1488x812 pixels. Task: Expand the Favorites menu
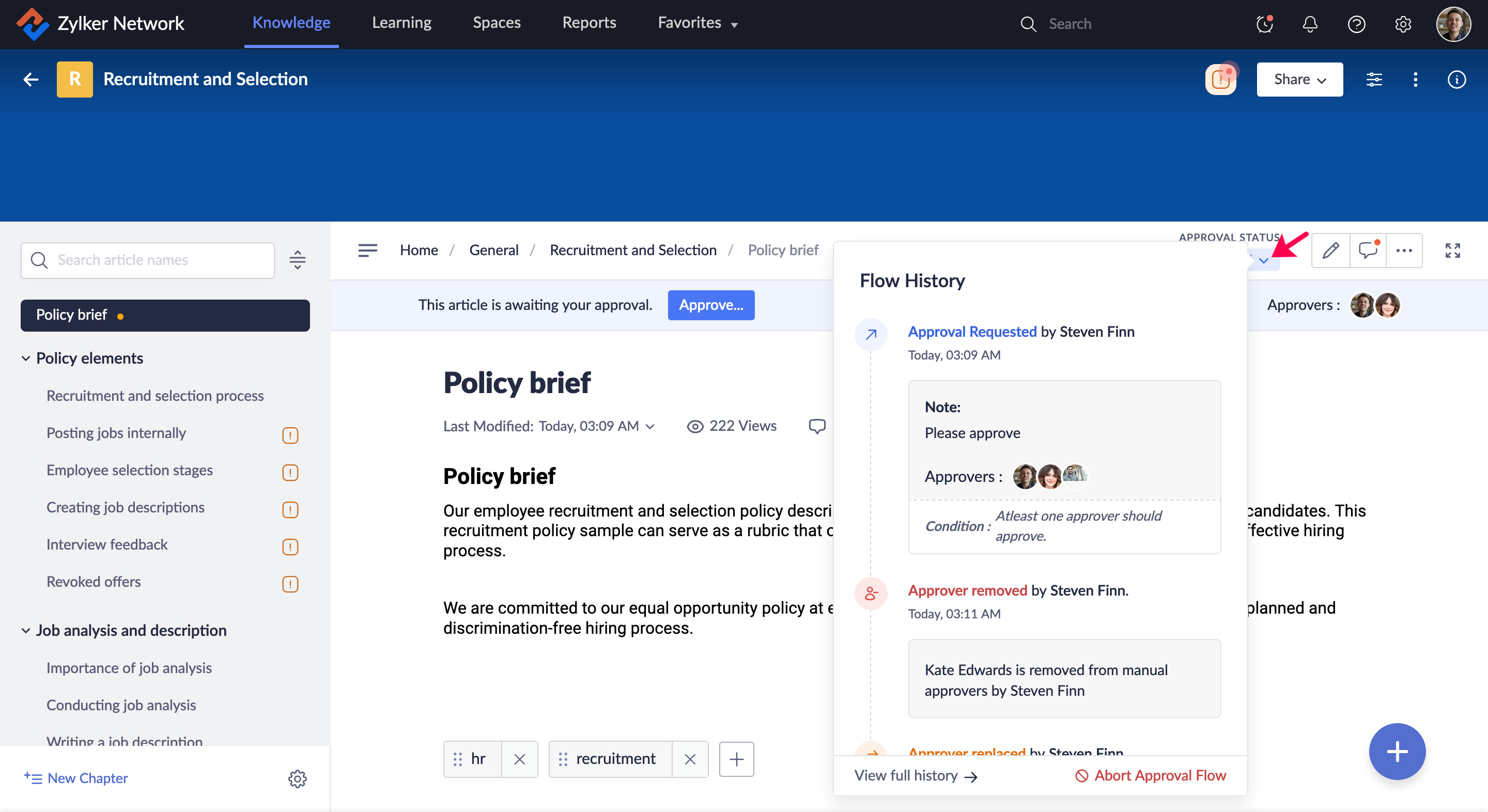[x=697, y=23]
